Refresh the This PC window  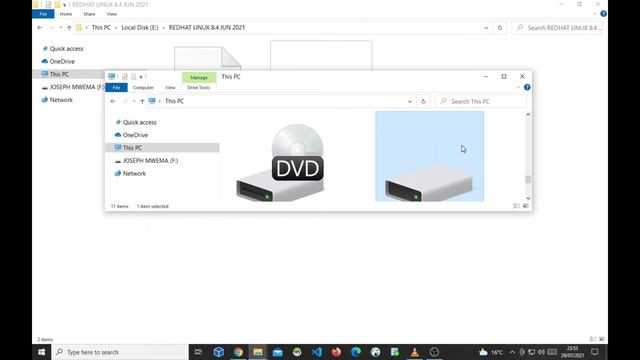click(x=423, y=101)
